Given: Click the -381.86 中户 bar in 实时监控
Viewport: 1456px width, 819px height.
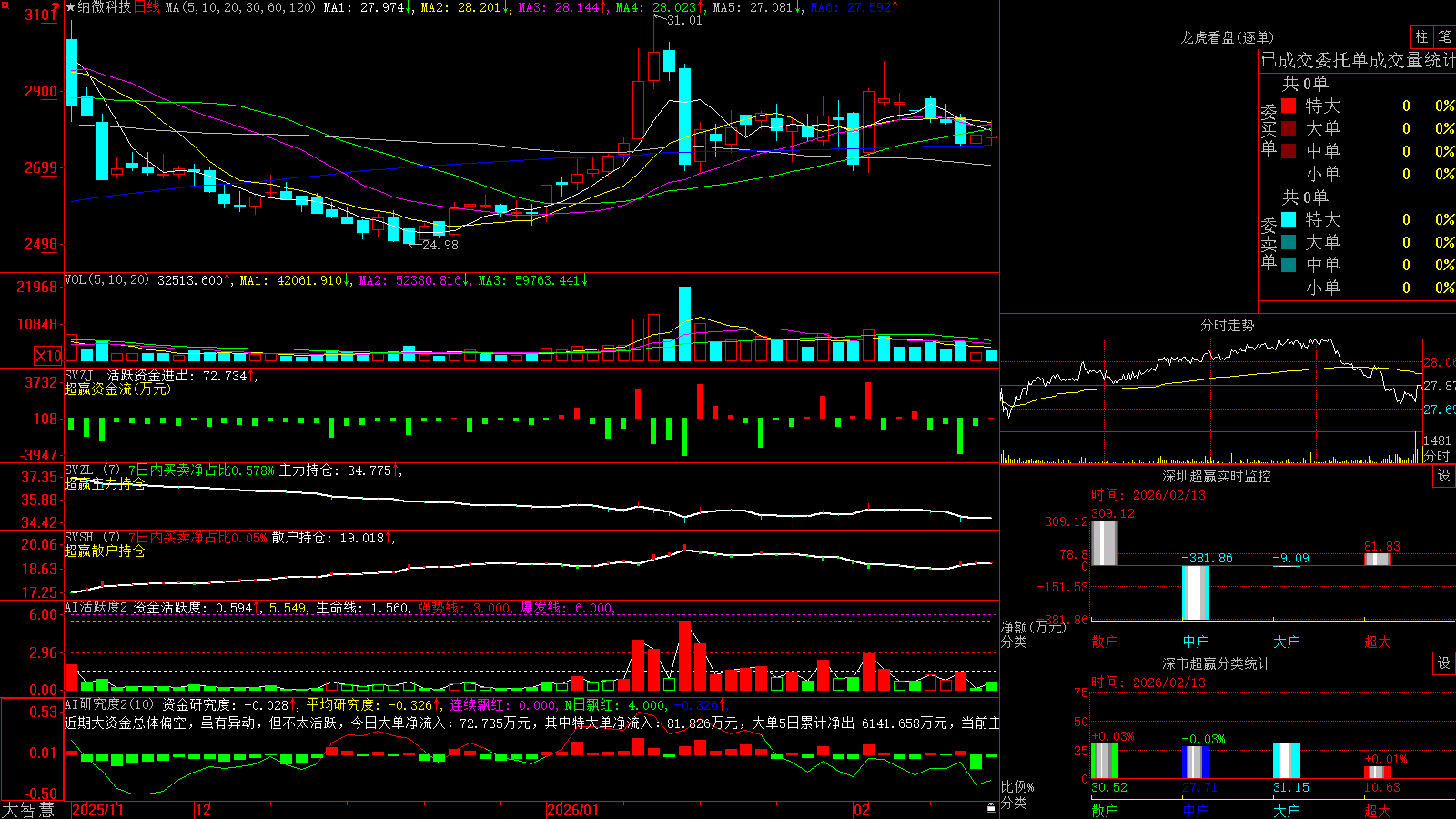Looking at the screenshot, I should point(1196,592).
